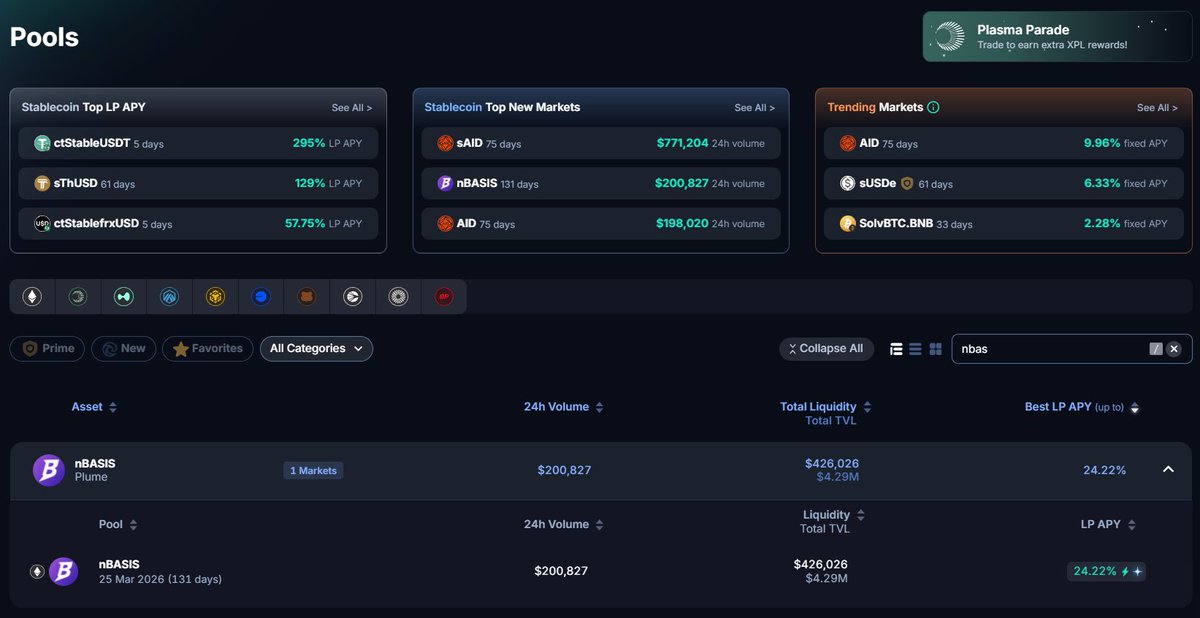Screen dimensions: 1200x618
Task: Toggle the Prime filter
Action: pyautogui.click(x=46, y=348)
